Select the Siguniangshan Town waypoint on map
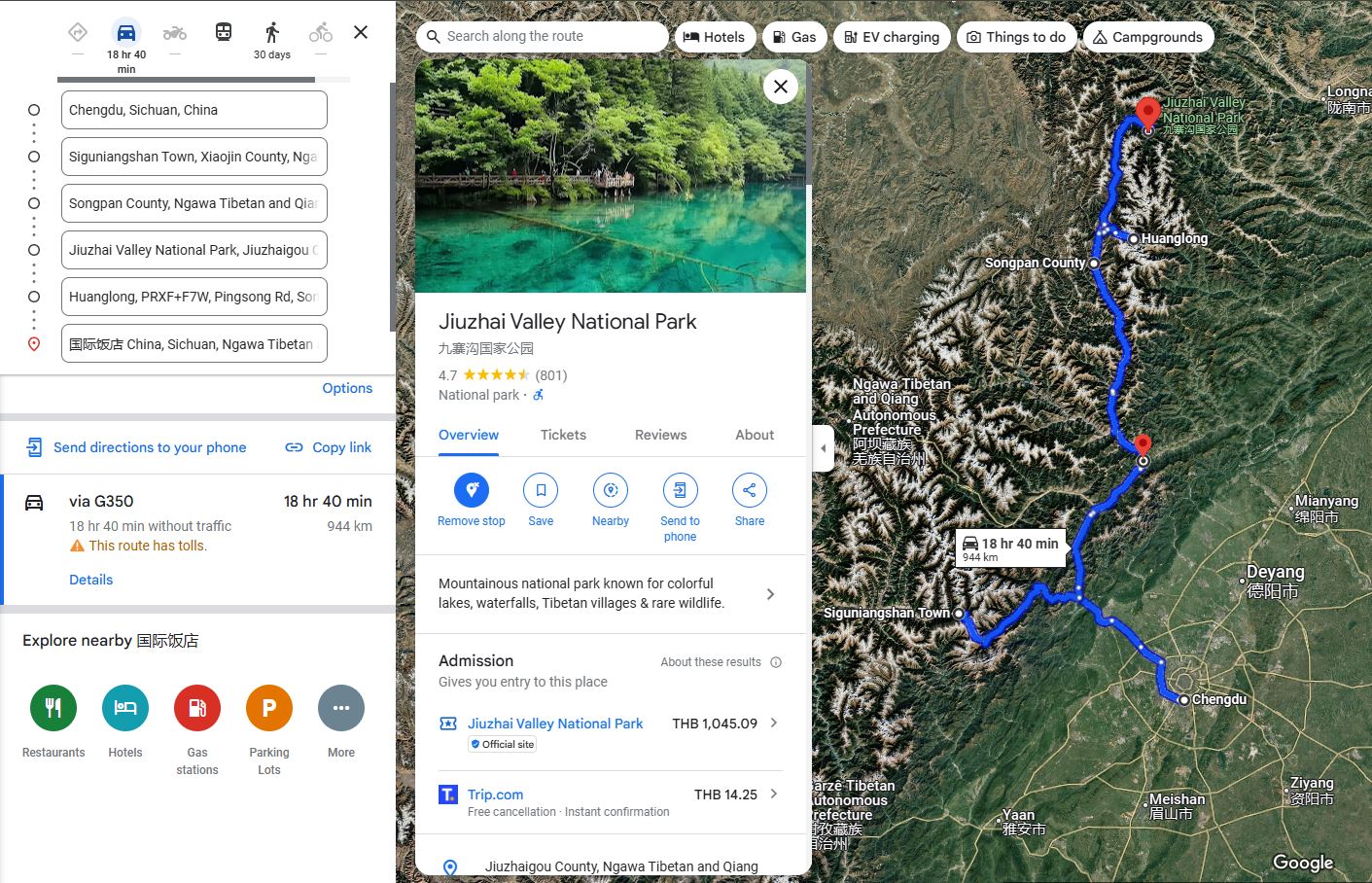Image resolution: width=1372 pixels, height=883 pixels. coord(959,614)
